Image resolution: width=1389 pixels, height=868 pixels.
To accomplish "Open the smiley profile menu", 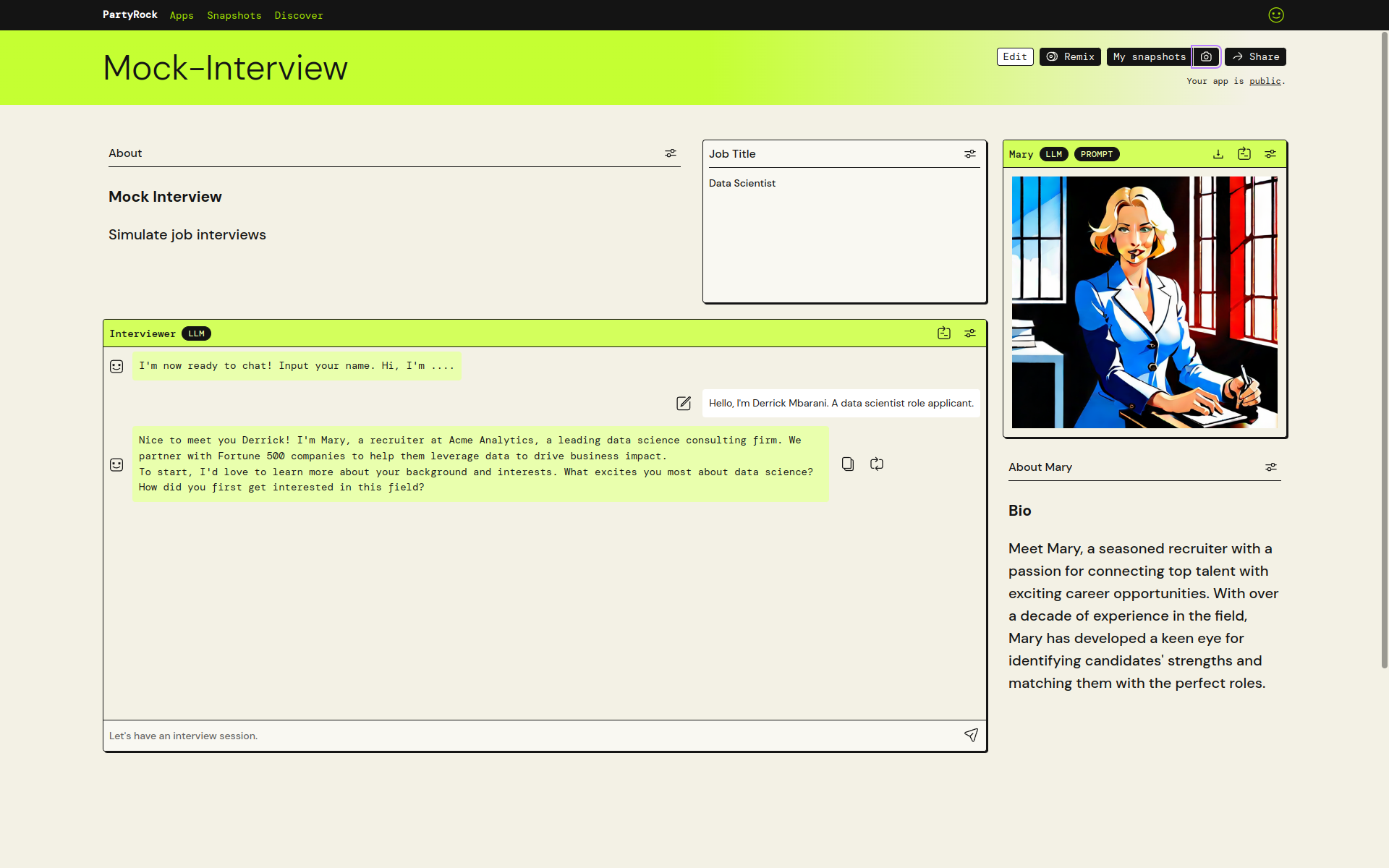I will (x=1276, y=15).
